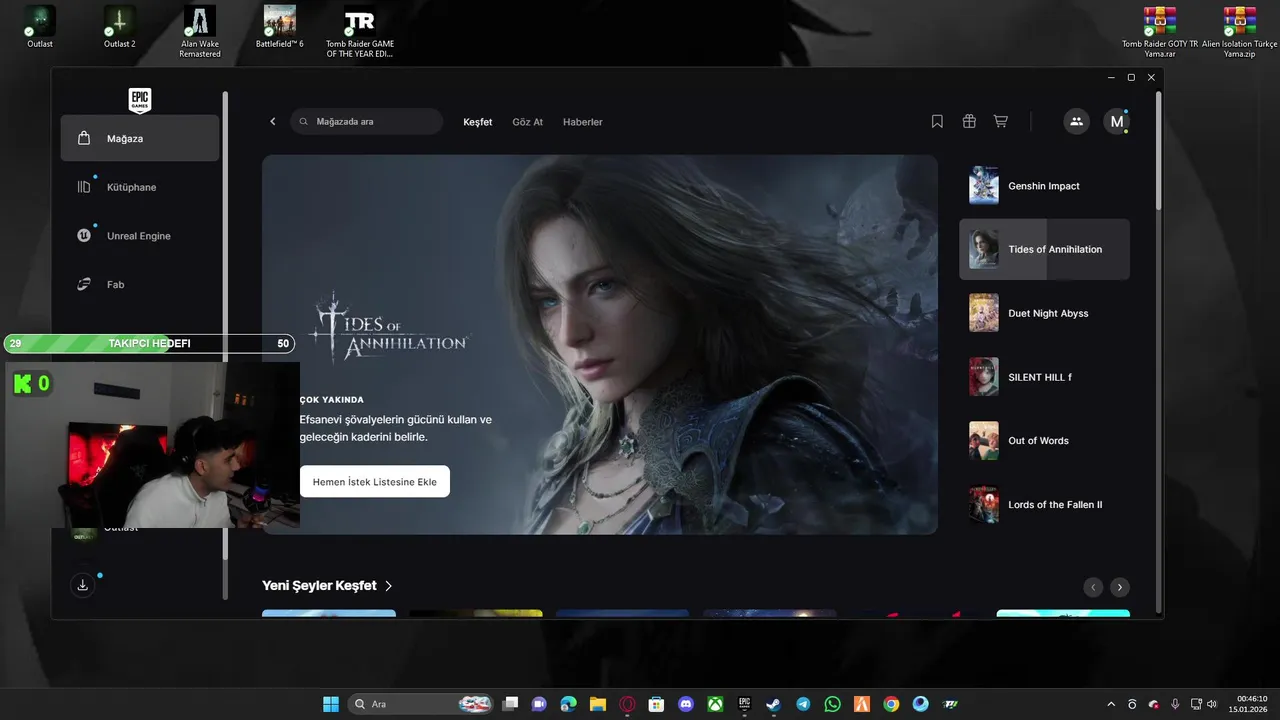1280x720 pixels.
Task: Open Microsoft Store from the taskbar
Action: pos(657,704)
